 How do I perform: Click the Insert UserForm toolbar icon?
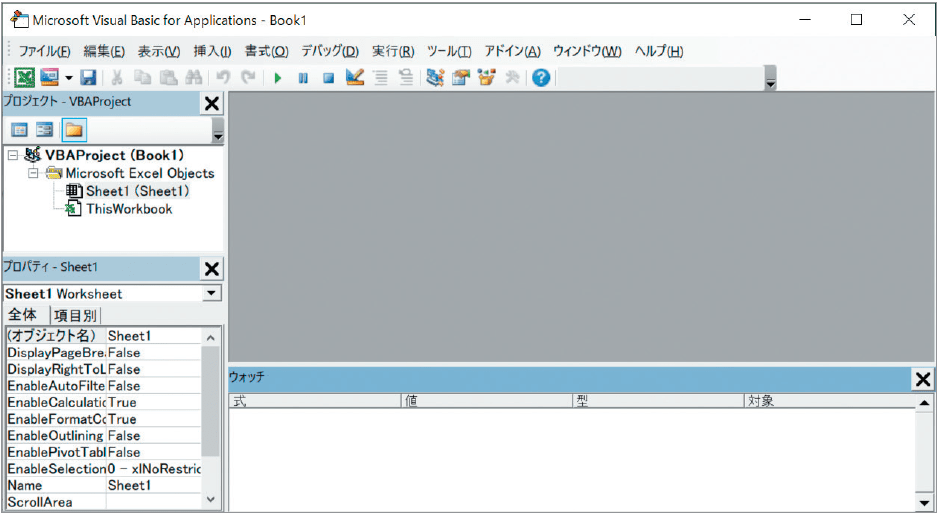click(50, 77)
